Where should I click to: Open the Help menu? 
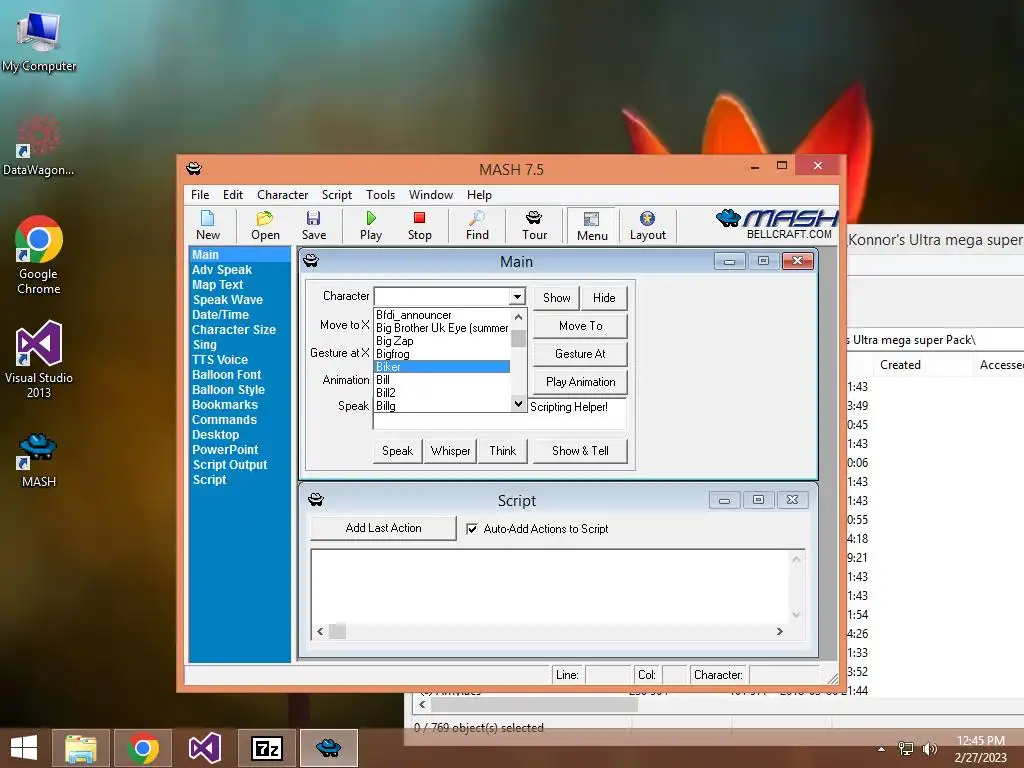click(479, 195)
